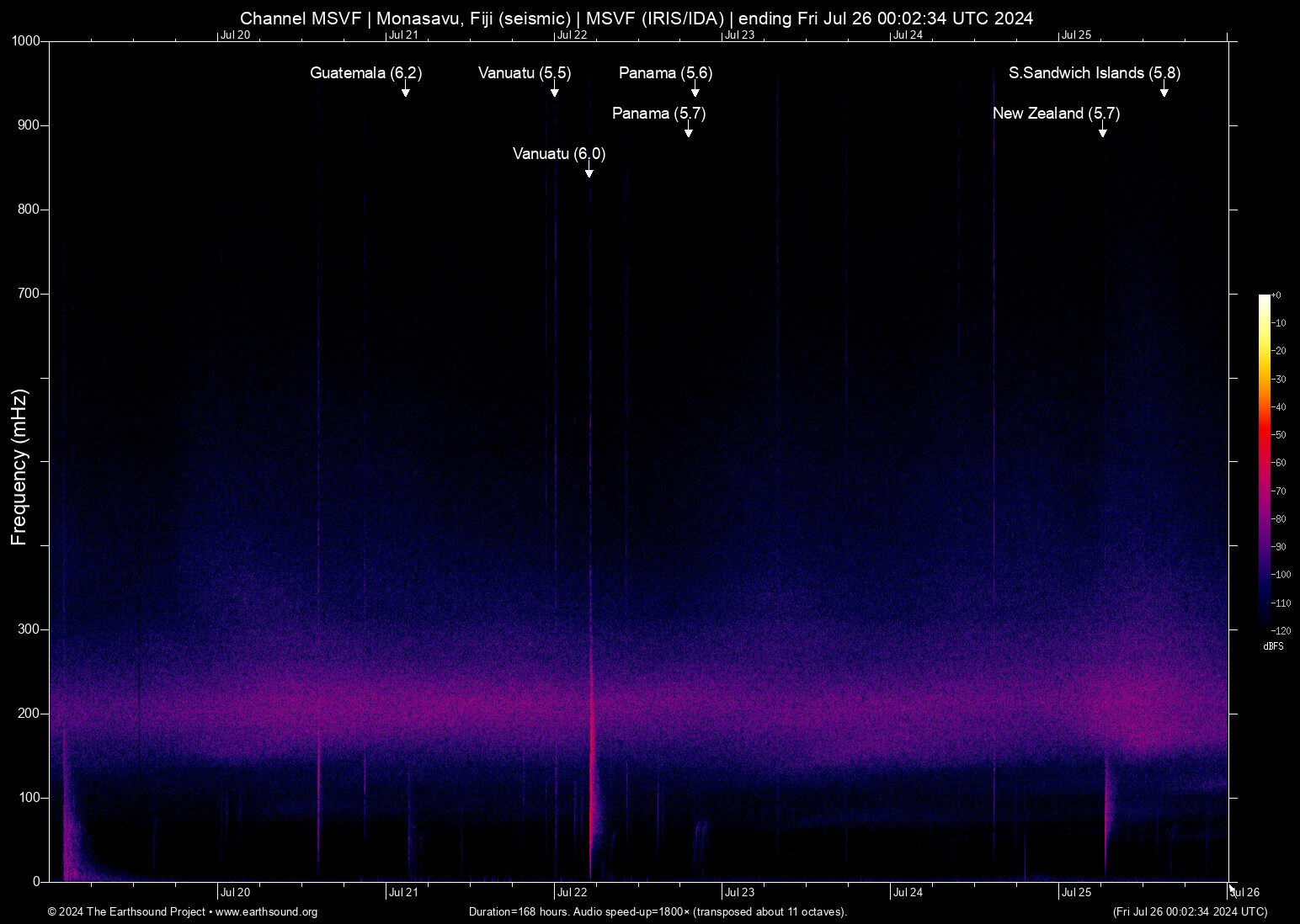Select the -70 value on the color scale
This screenshot has height=924, width=1300.
point(1278,491)
